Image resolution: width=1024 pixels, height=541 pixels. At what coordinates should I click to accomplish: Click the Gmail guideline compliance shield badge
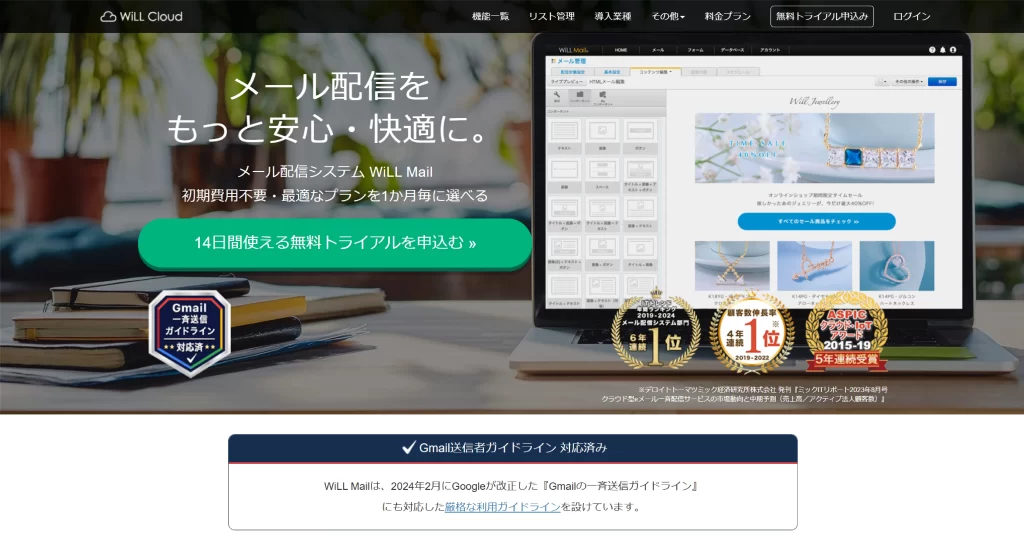[x=190, y=333]
